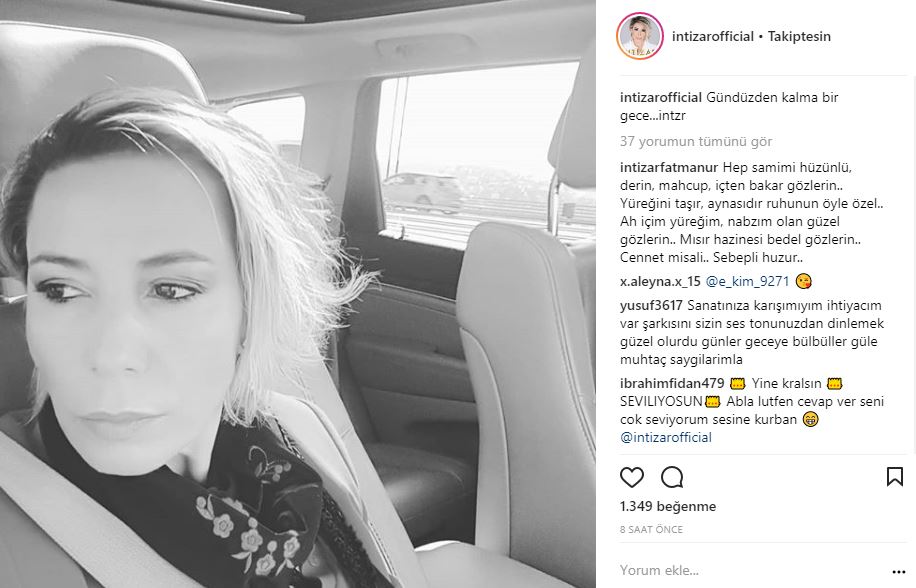
Task: Click the kissing emoji in aleyna's comment
Action: click(803, 281)
